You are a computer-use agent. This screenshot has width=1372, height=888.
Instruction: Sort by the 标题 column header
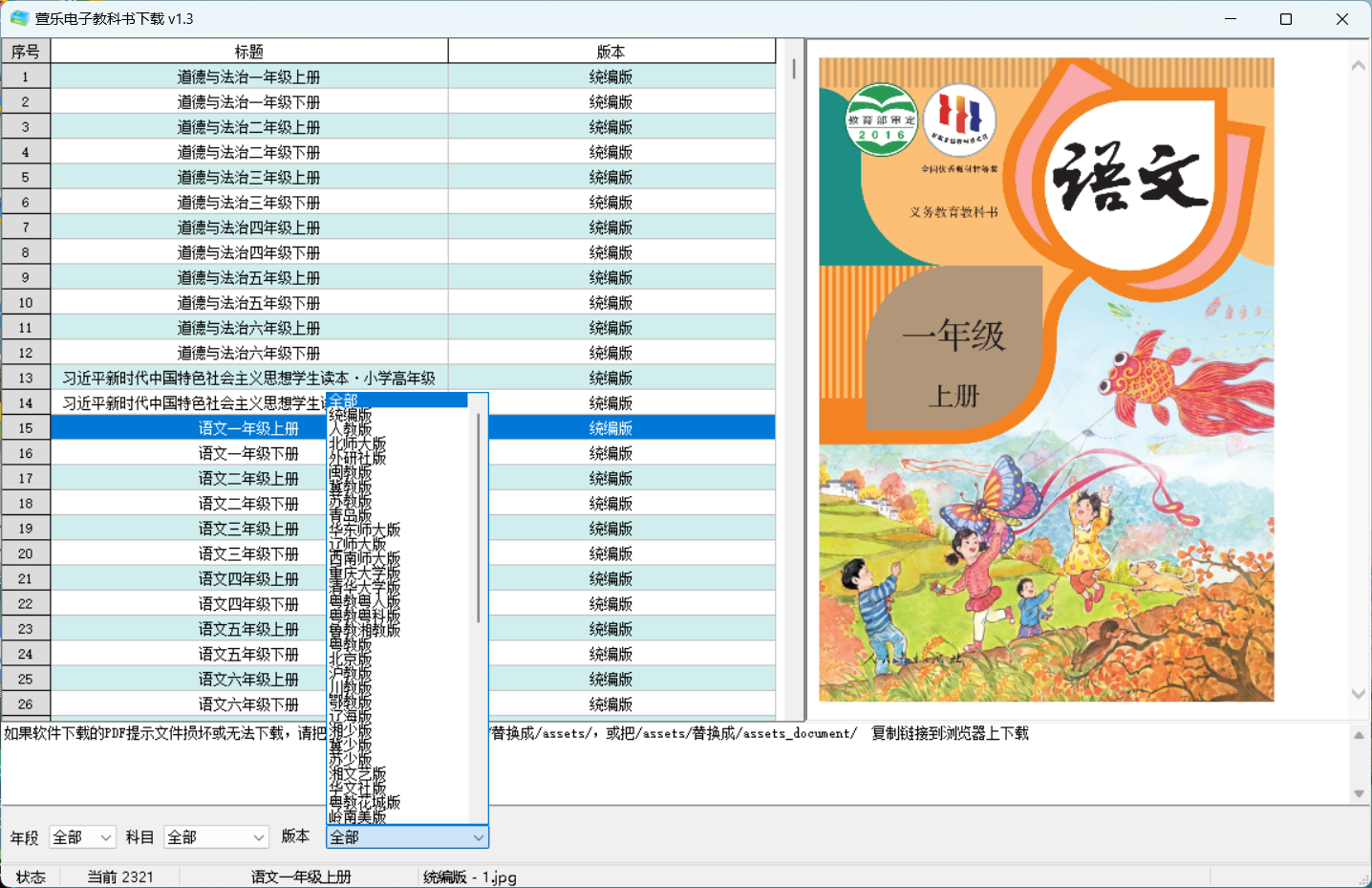[249, 52]
